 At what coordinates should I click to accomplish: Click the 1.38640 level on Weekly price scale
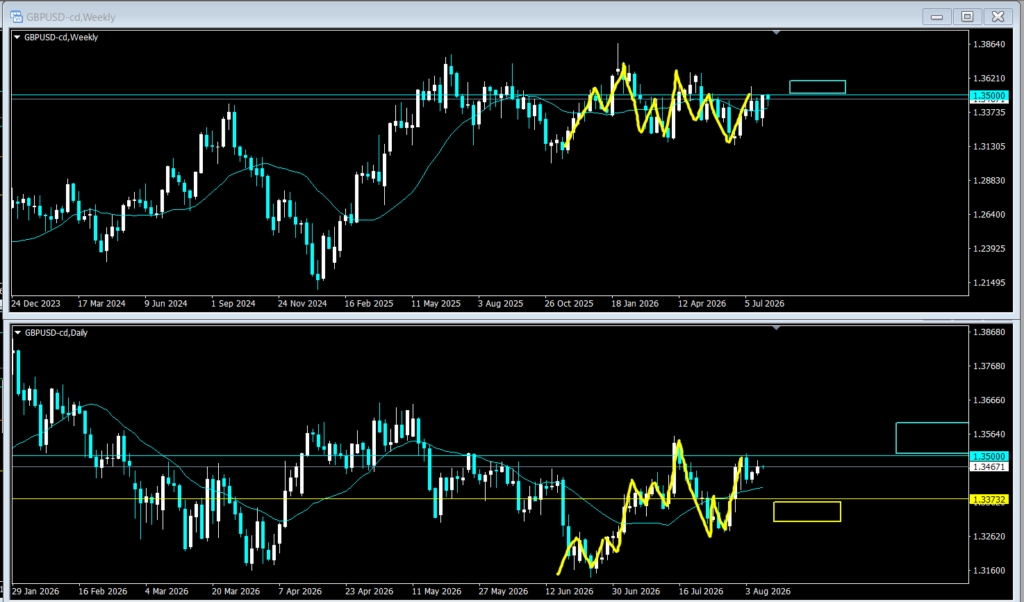pos(988,44)
